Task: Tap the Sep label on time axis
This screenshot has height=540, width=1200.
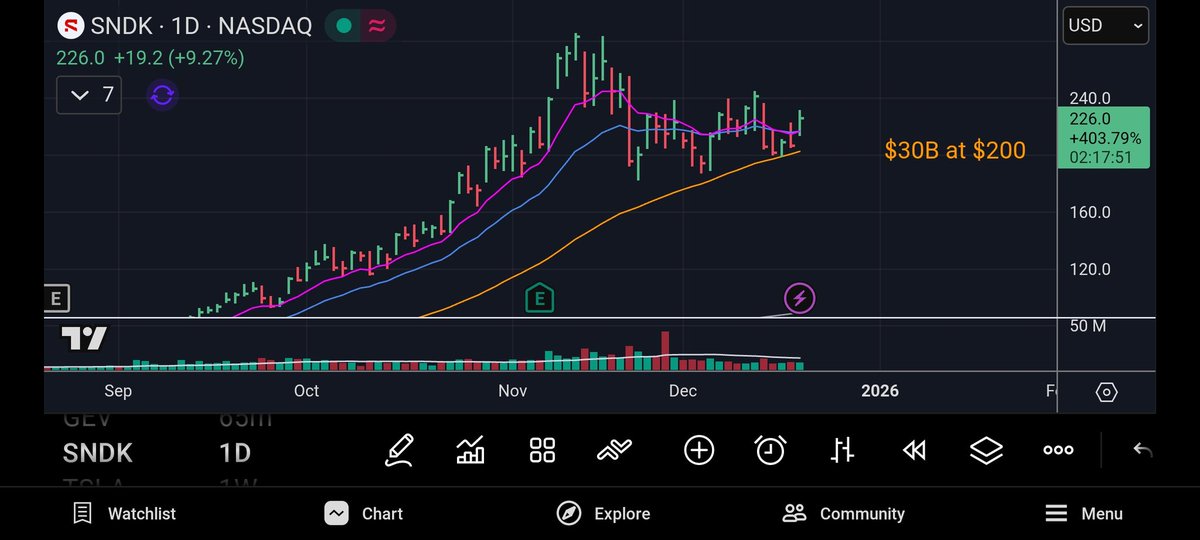Action: (x=118, y=391)
